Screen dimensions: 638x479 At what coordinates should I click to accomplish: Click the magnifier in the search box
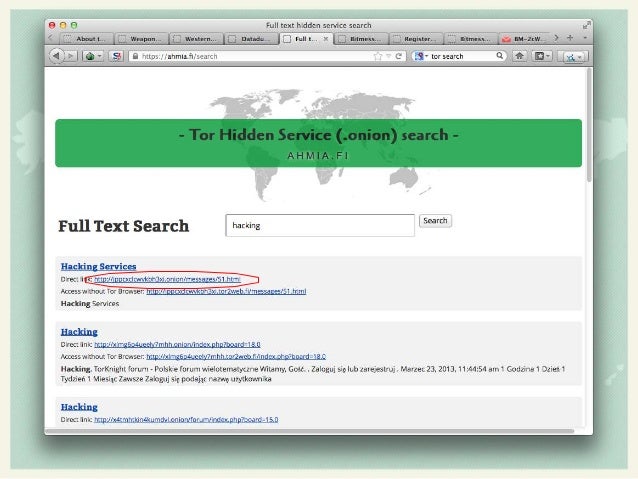click(x=499, y=56)
